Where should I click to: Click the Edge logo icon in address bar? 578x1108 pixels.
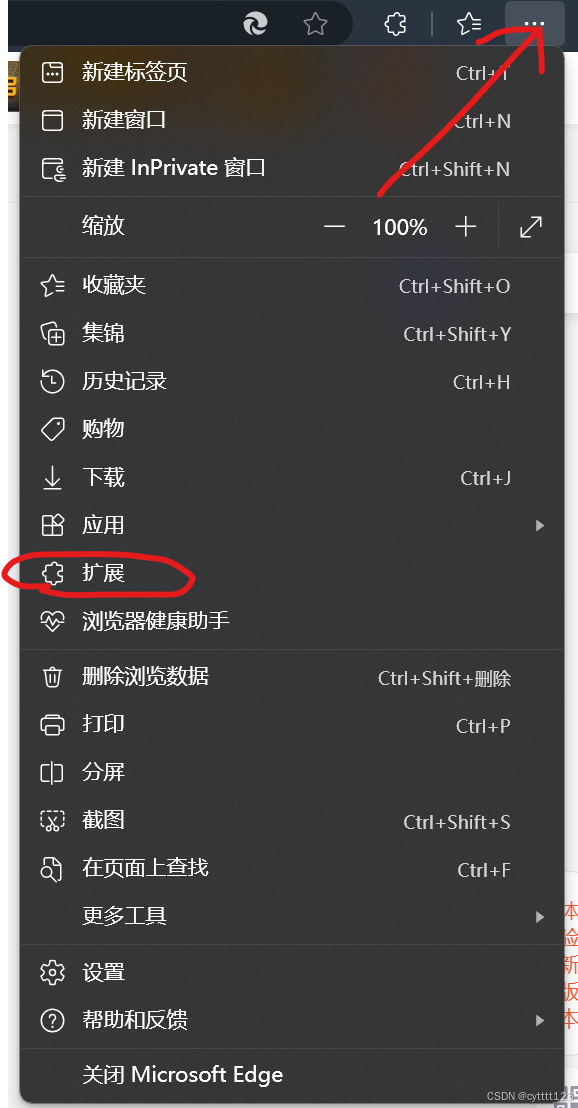coord(255,25)
